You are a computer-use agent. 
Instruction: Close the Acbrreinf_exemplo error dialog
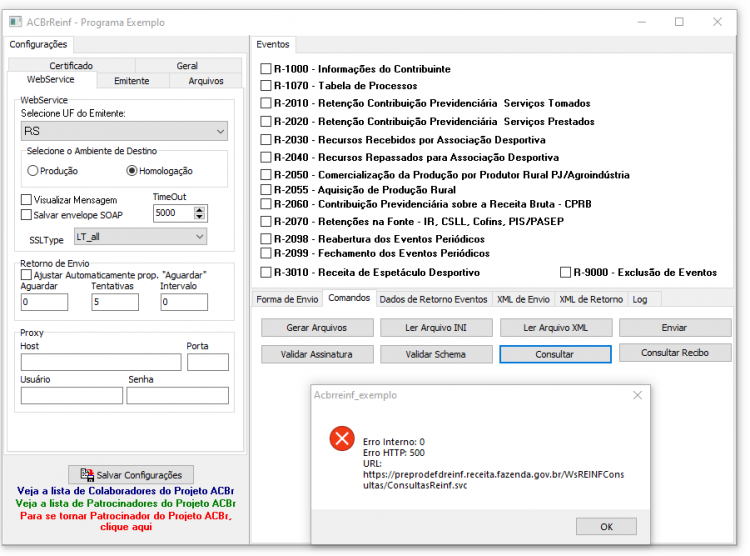(x=637, y=395)
